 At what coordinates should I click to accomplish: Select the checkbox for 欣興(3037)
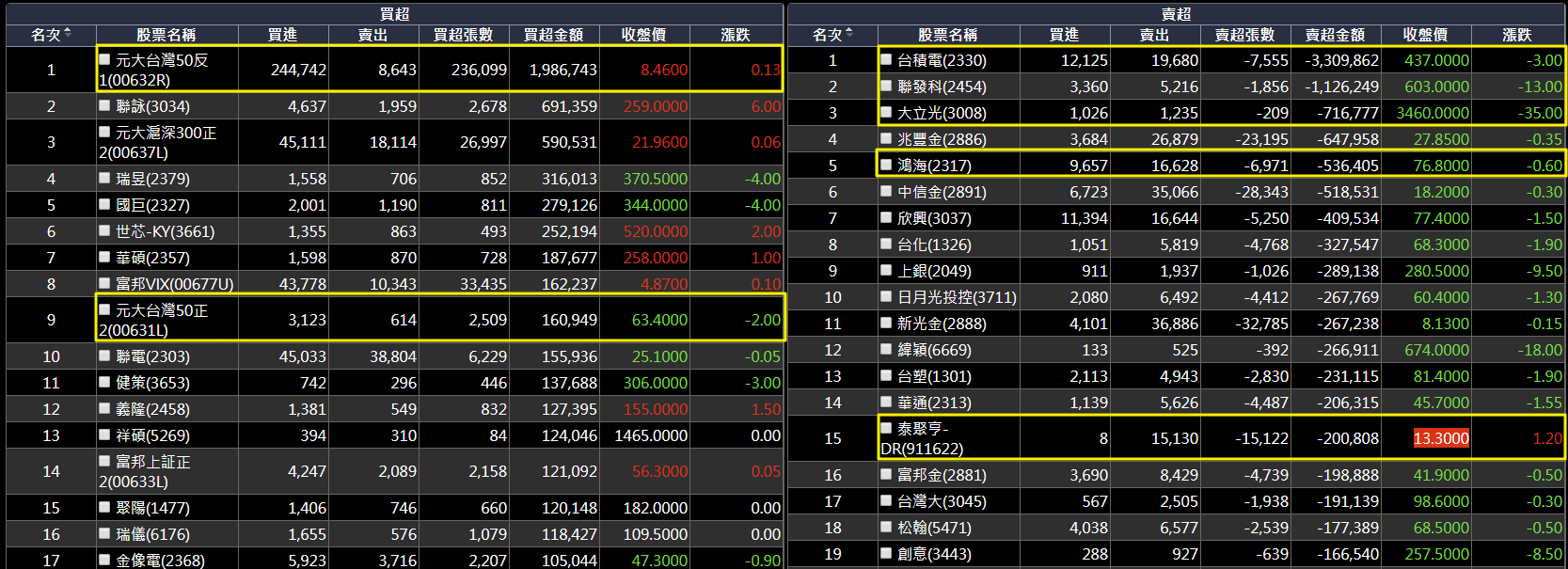887,217
